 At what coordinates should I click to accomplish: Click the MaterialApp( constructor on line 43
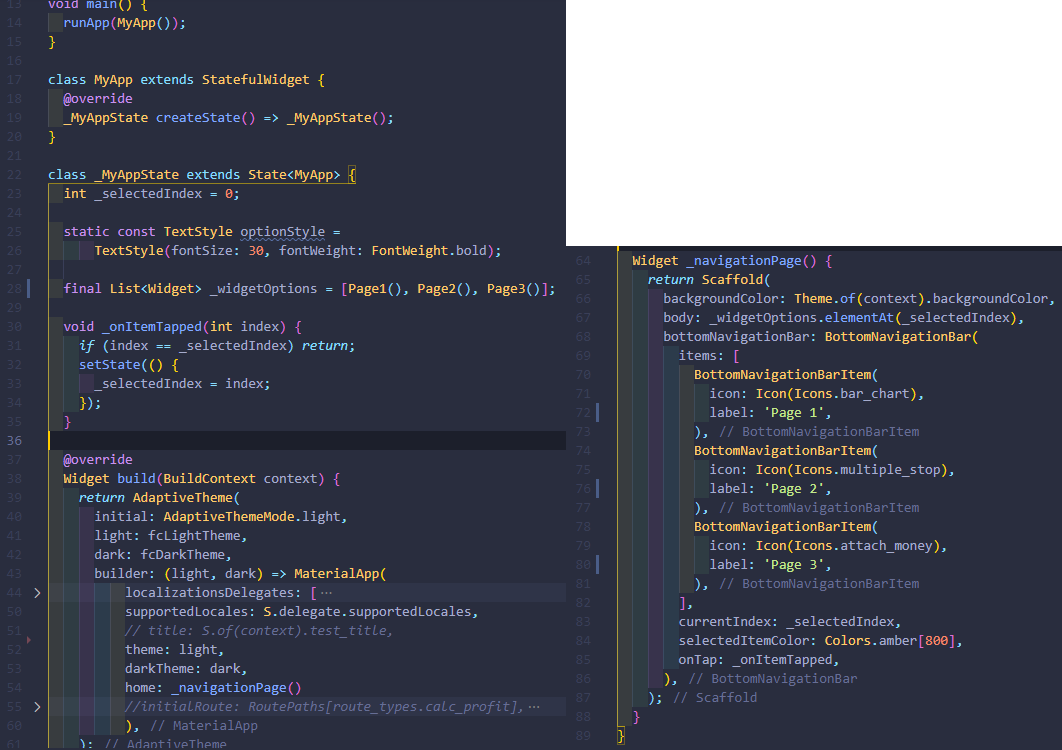tap(340, 573)
